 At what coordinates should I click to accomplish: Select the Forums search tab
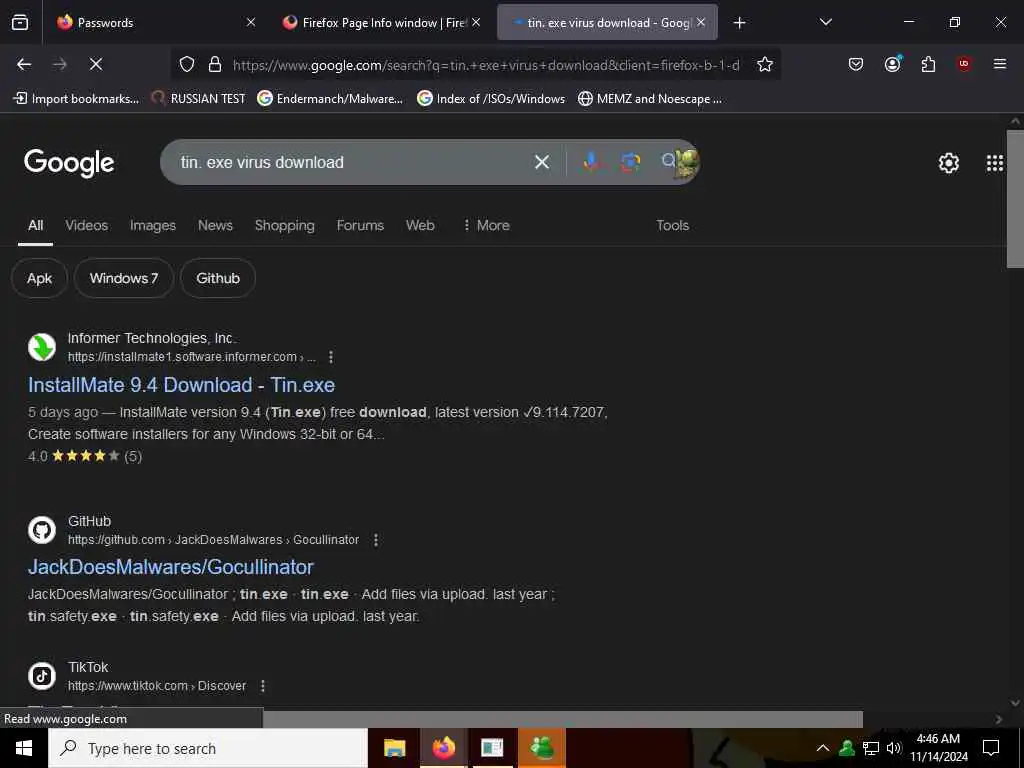coord(360,225)
